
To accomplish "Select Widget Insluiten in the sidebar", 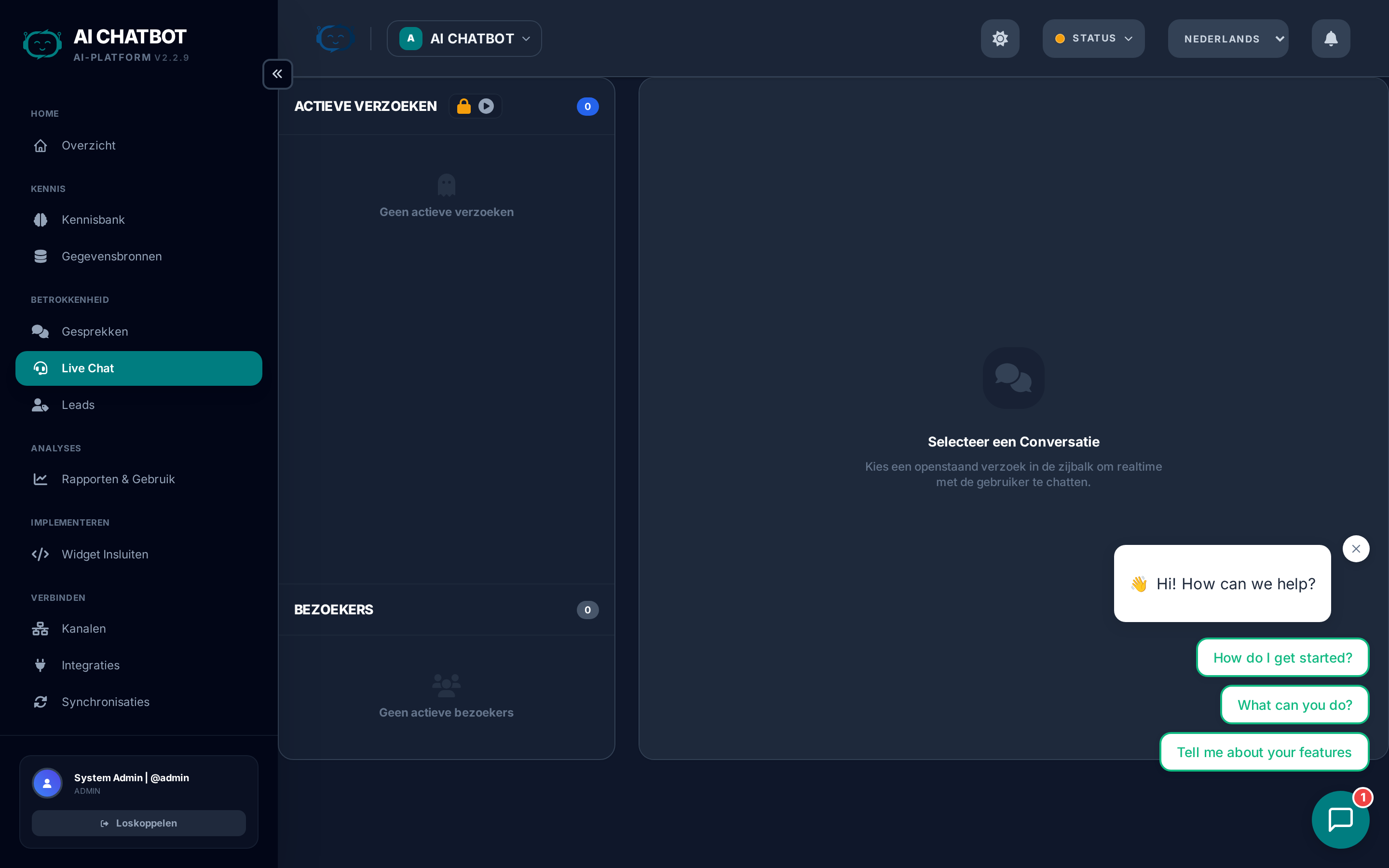I will coord(105,554).
